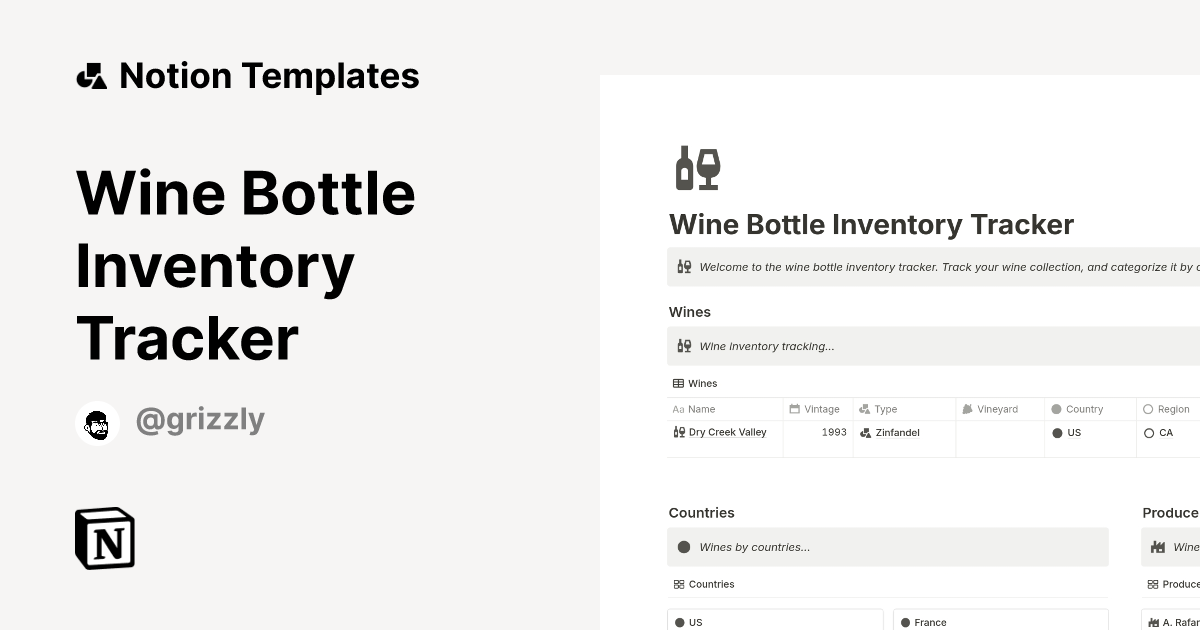This screenshot has width=1200, height=630.
Task: Click the Notion cube logo below the avatar
Action: pyautogui.click(x=105, y=538)
